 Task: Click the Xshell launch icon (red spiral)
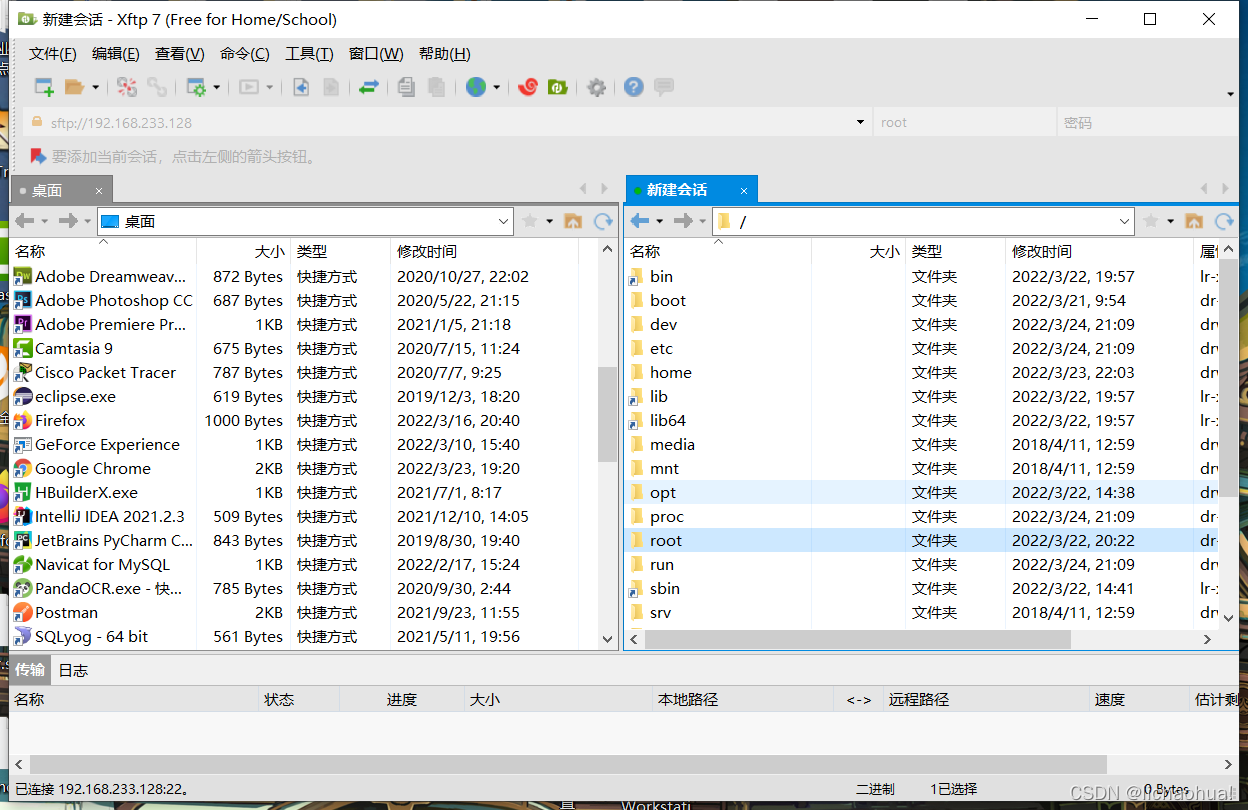527,87
